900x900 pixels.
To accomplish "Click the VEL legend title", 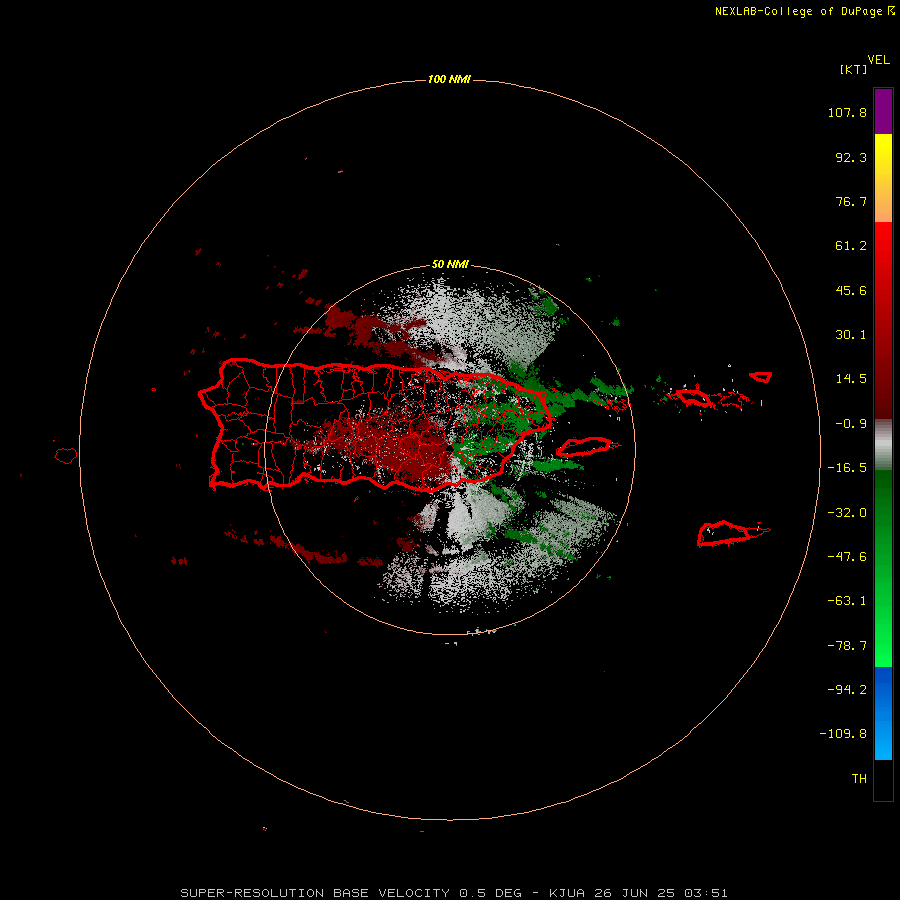I will [879, 60].
